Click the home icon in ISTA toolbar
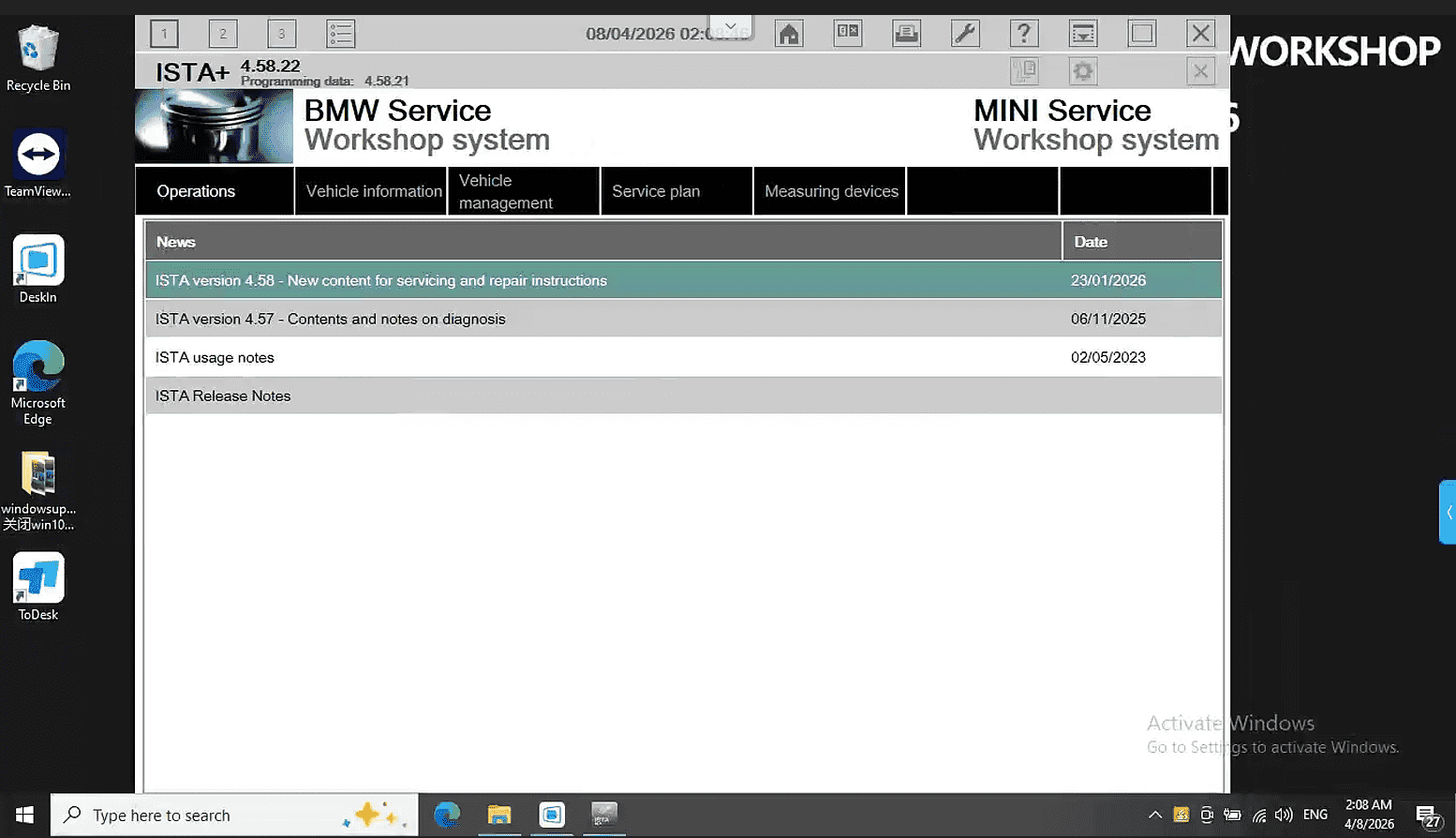The image size is (1456, 838). point(789,35)
